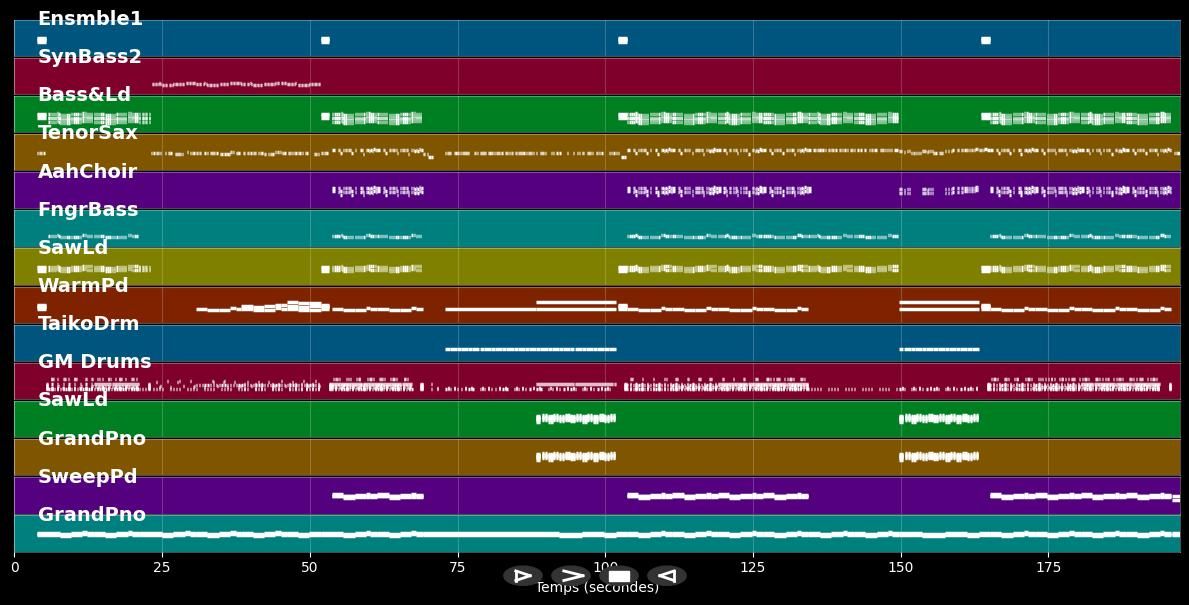Choose the TenorSax track label
This screenshot has height=605, width=1189.
[87, 133]
